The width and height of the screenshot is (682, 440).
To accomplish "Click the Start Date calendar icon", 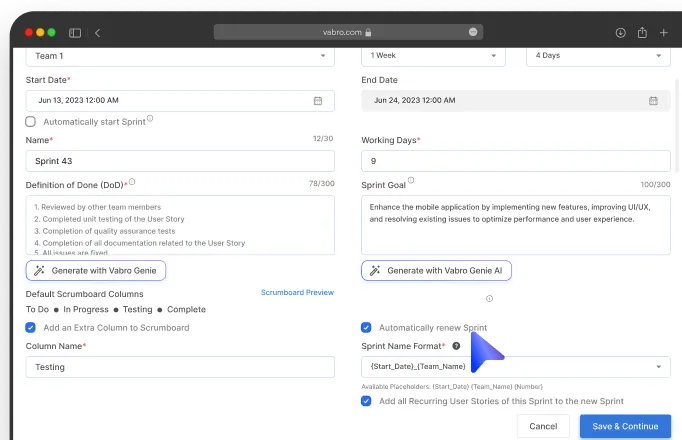I will click(318, 101).
